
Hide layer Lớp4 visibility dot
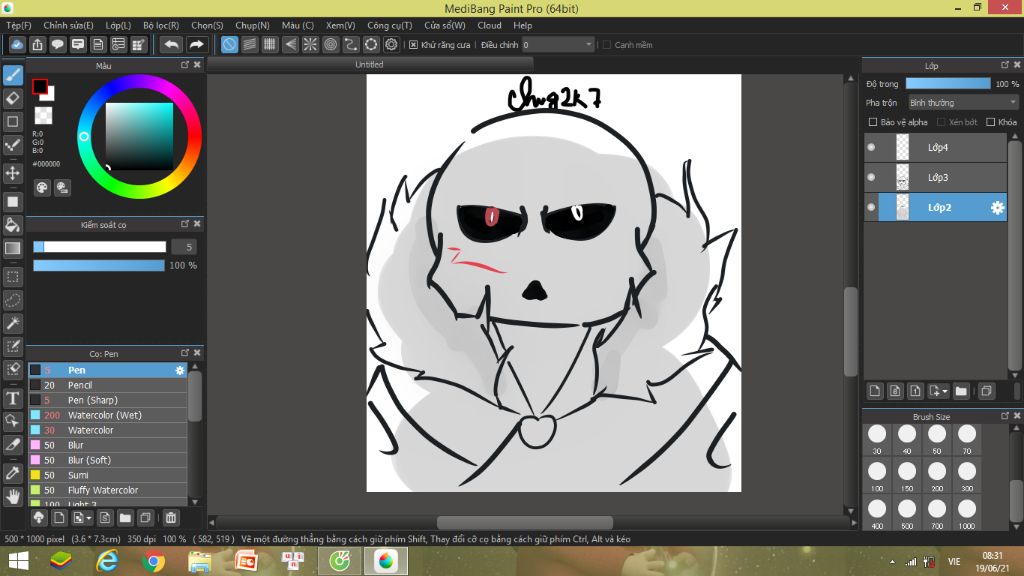(871, 148)
